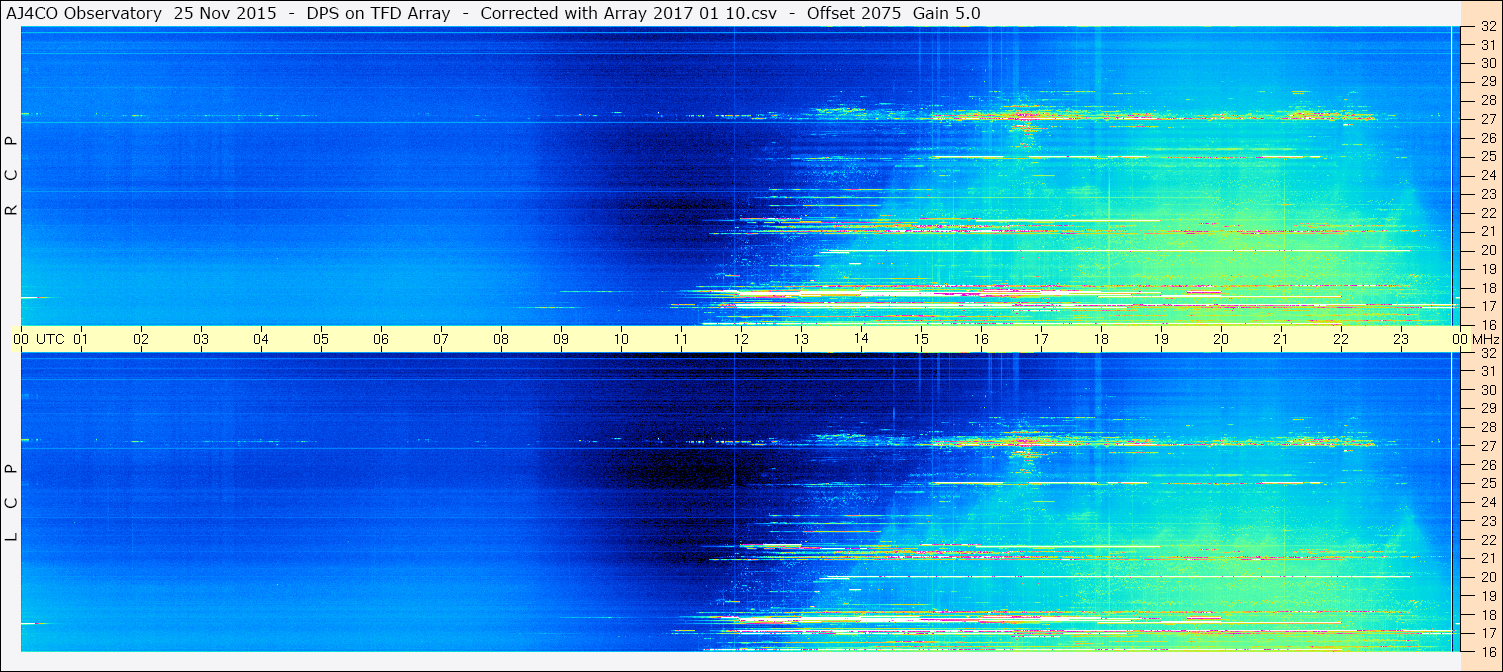This screenshot has width=1503, height=672.
Task: Select hour '02' on the time axis
Action: click(x=141, y=339)
